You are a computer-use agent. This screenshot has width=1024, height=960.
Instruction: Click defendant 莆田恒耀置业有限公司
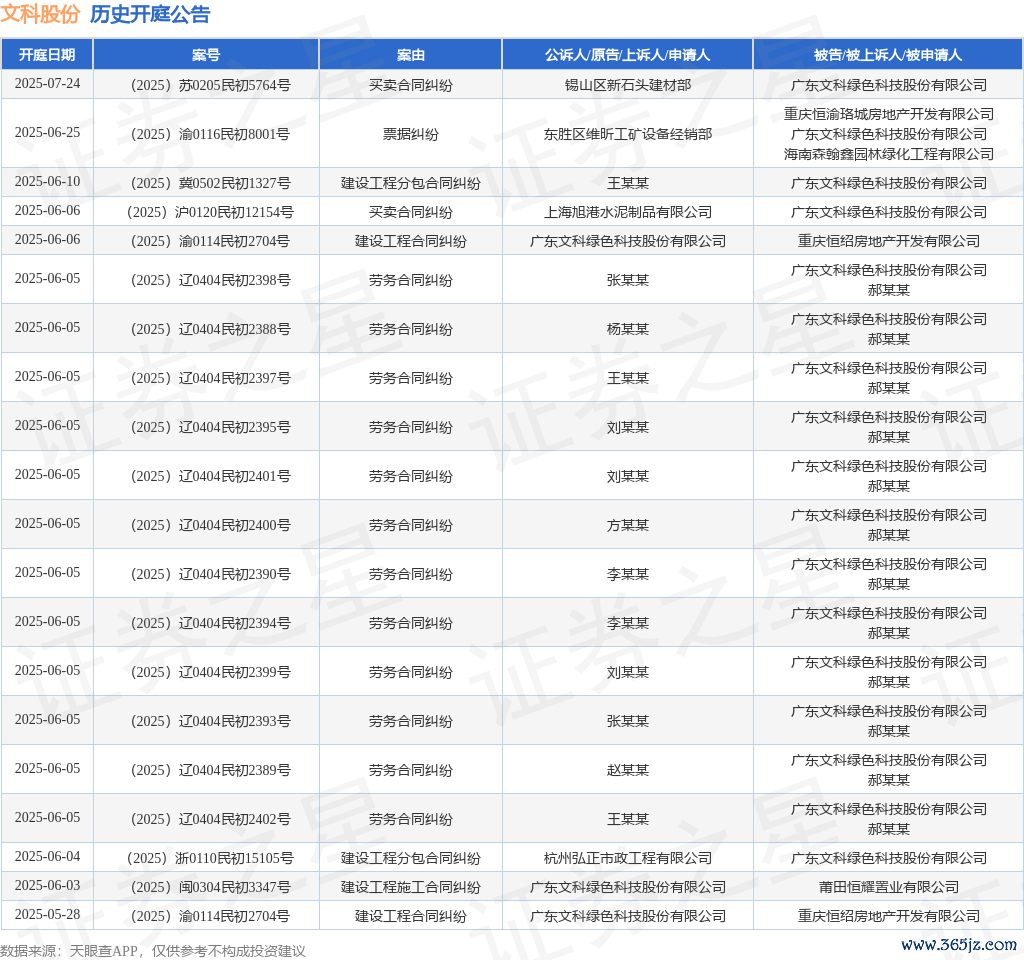click(888, 887)
